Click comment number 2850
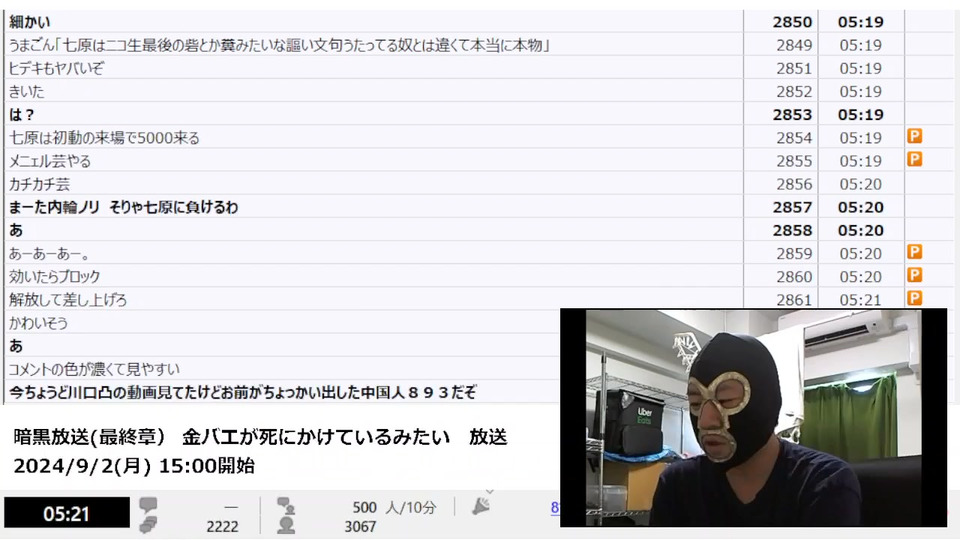 click(x=792, y=22)
